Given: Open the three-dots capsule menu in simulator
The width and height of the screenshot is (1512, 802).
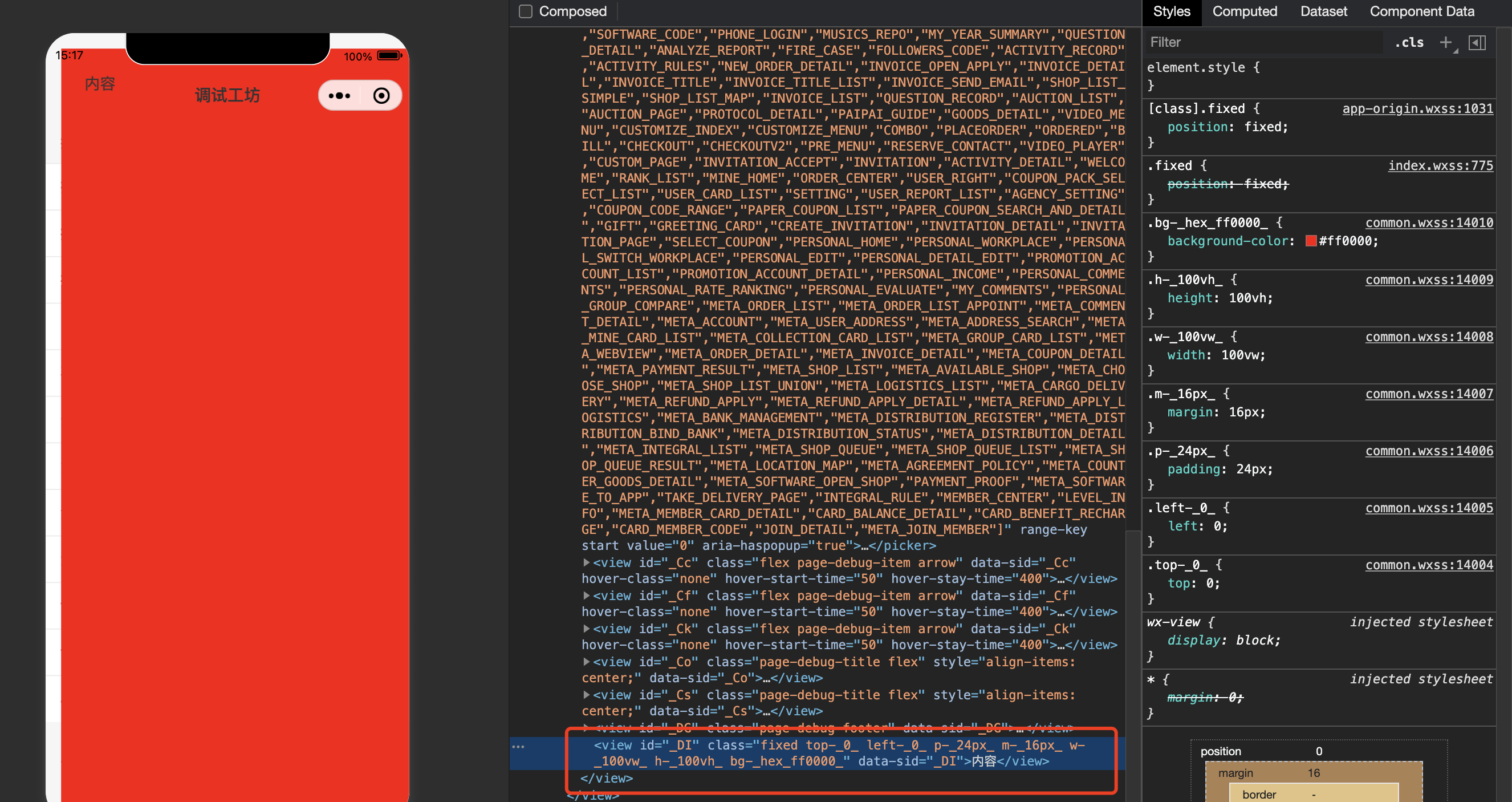Looking at the screenshot, I should pos(339,96).
